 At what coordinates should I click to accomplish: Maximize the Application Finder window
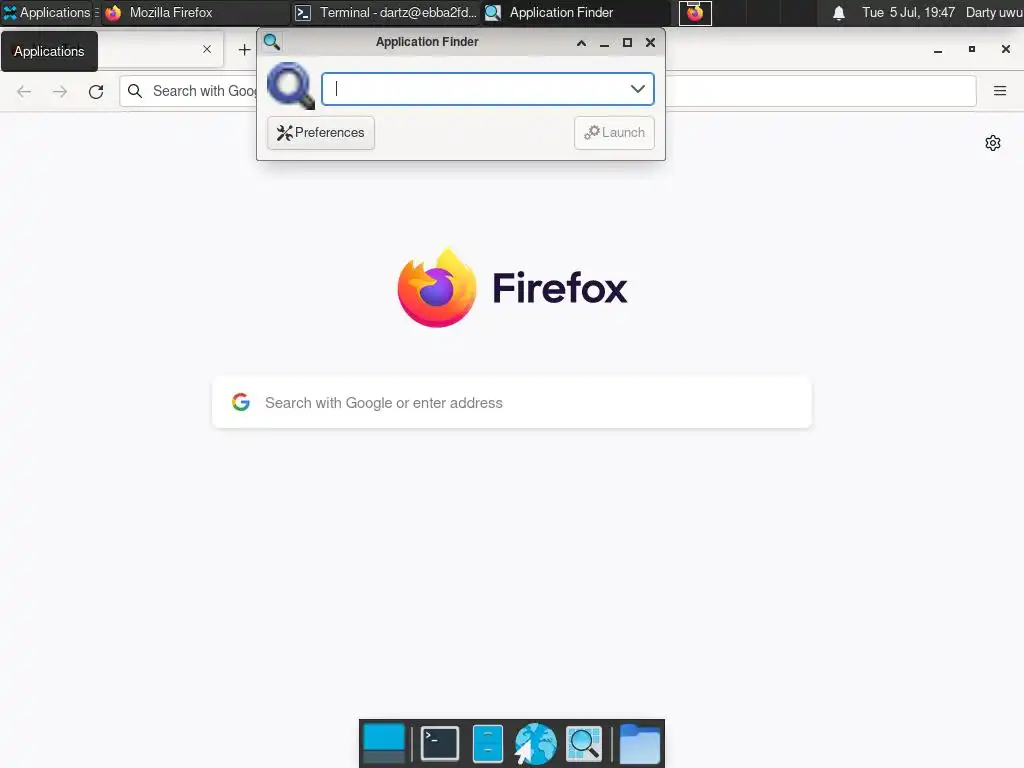(x=627, y=43)
